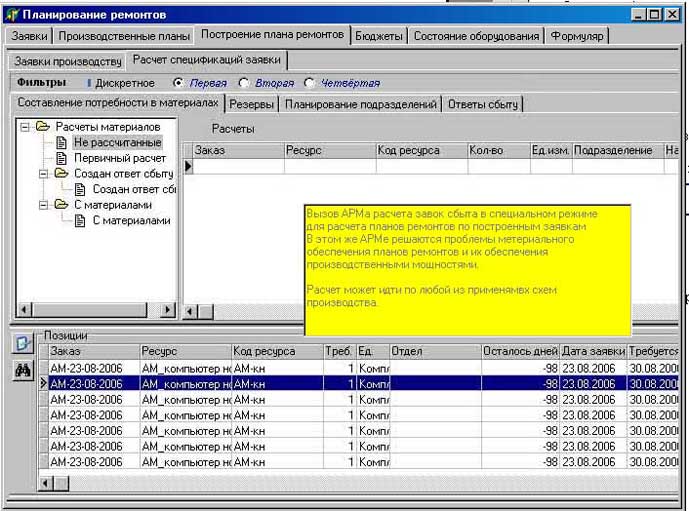This screenshot has width=689, height=511.
Task: Collapse the Создан ответ сбыту folder node
Action: click(43, 174)
